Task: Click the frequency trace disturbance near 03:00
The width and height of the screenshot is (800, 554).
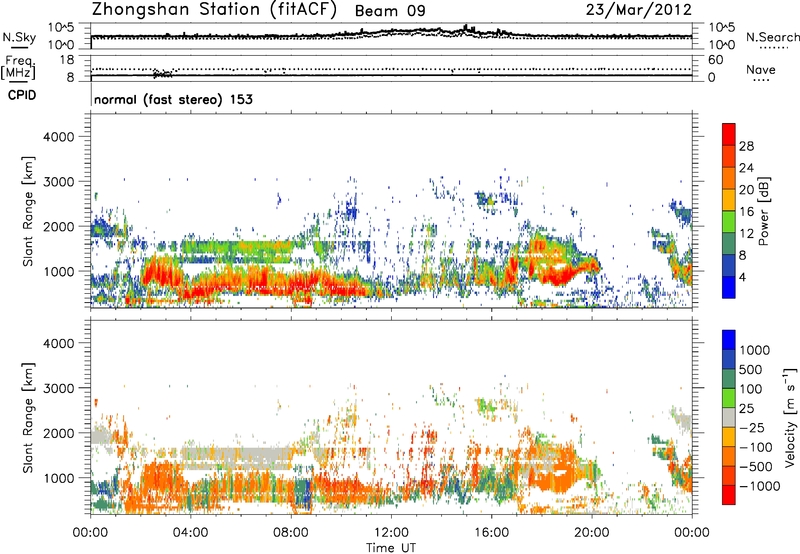Action: 163,73
